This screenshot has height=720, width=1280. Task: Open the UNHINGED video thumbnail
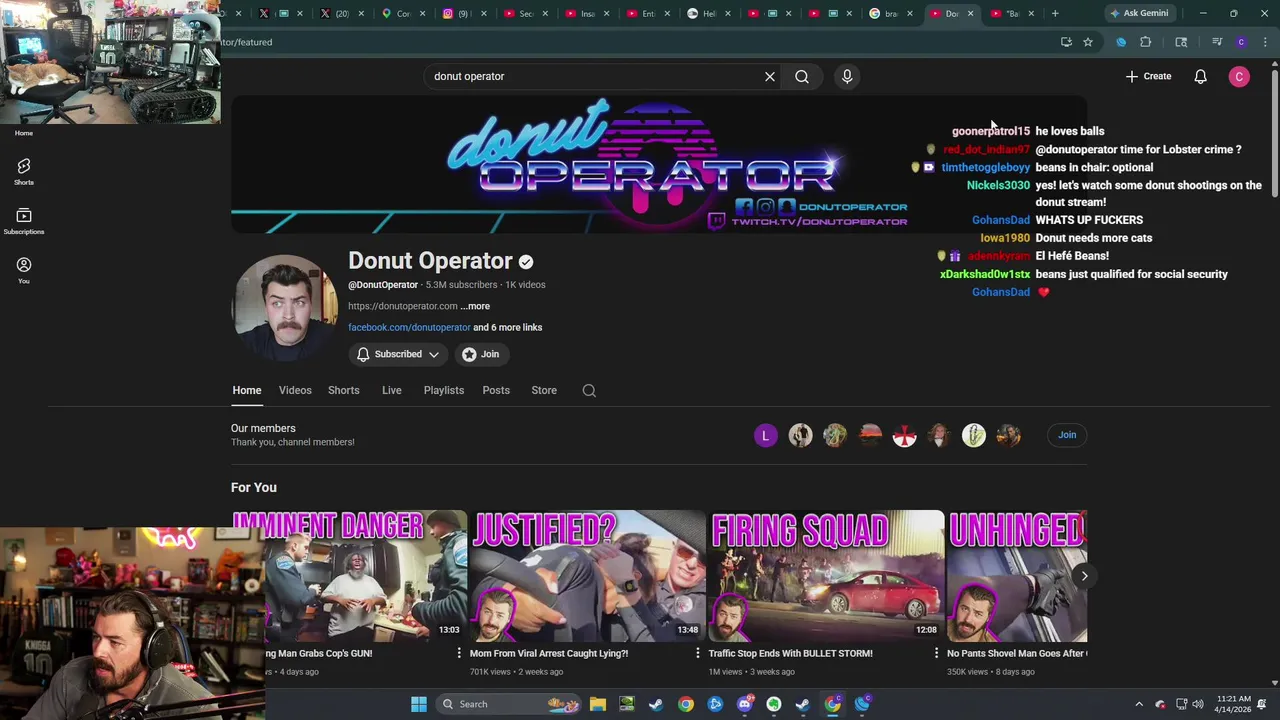point(1017,576)
